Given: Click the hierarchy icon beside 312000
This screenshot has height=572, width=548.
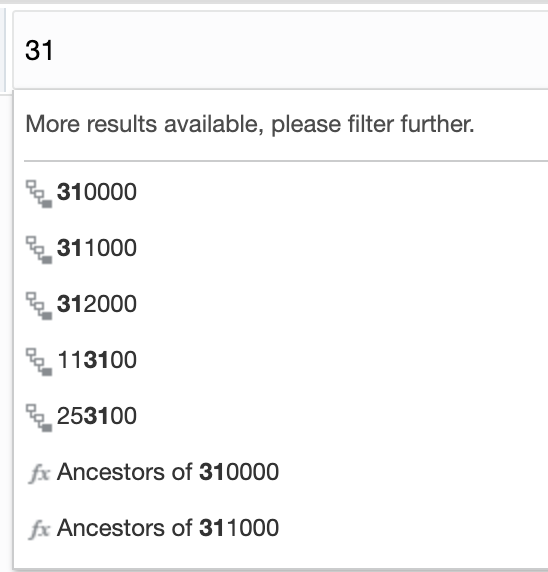Looking at the screenshot, I should pyautogui.click(x=39, y=306).
